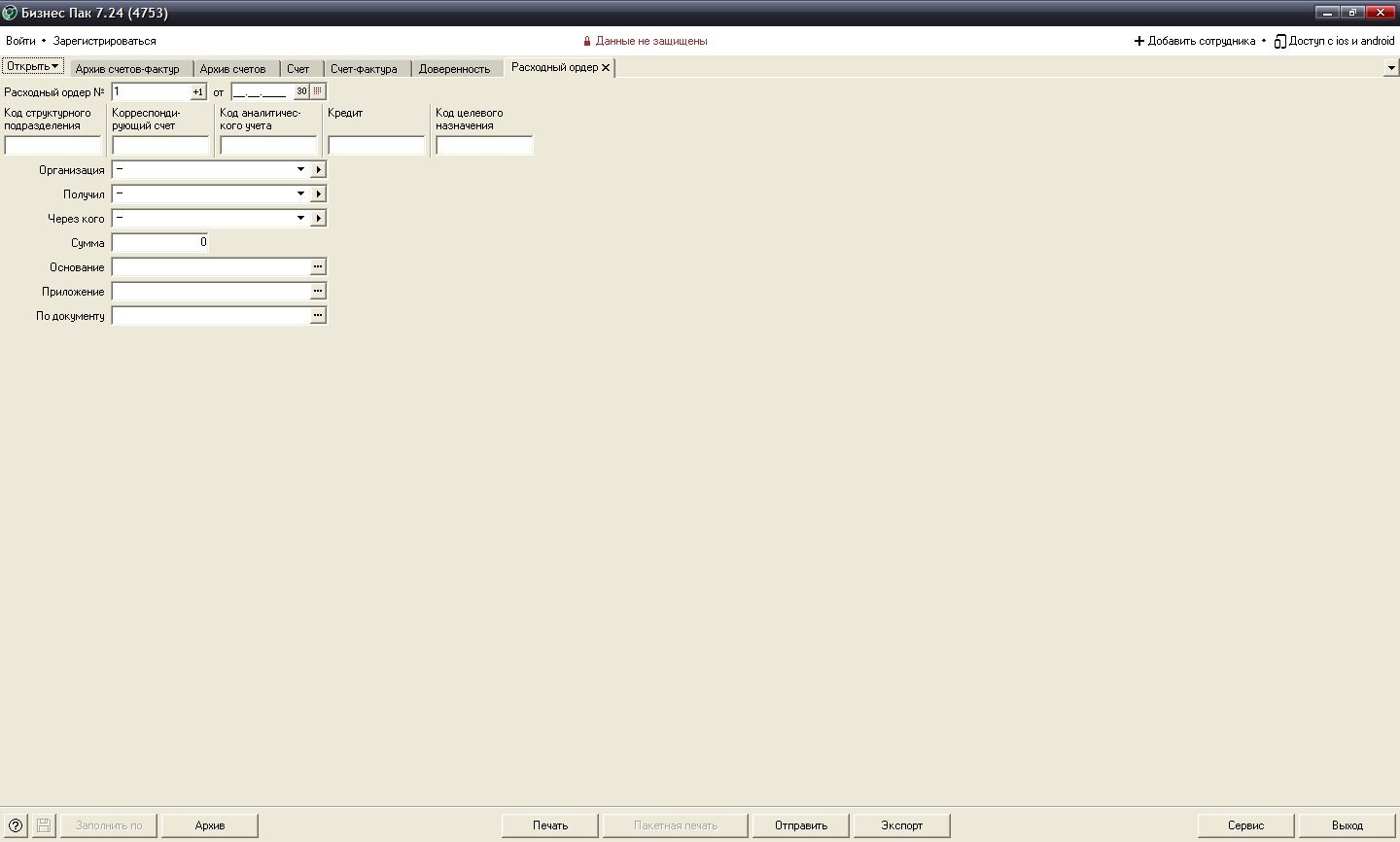
Task: Focus the Код аналитического учета field
Action: [x=268, y=146]
